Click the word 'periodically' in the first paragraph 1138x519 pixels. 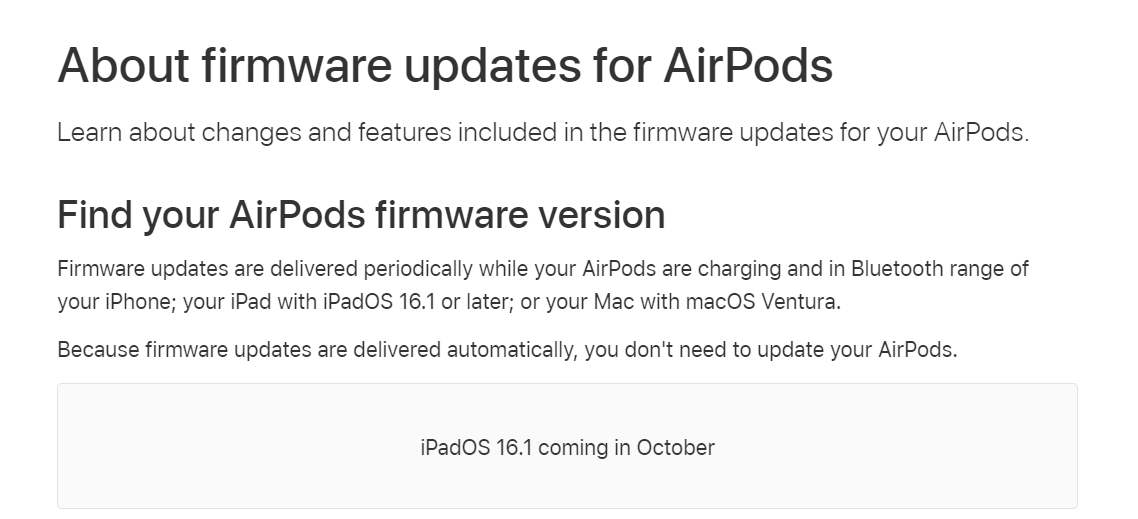point(418,269)
